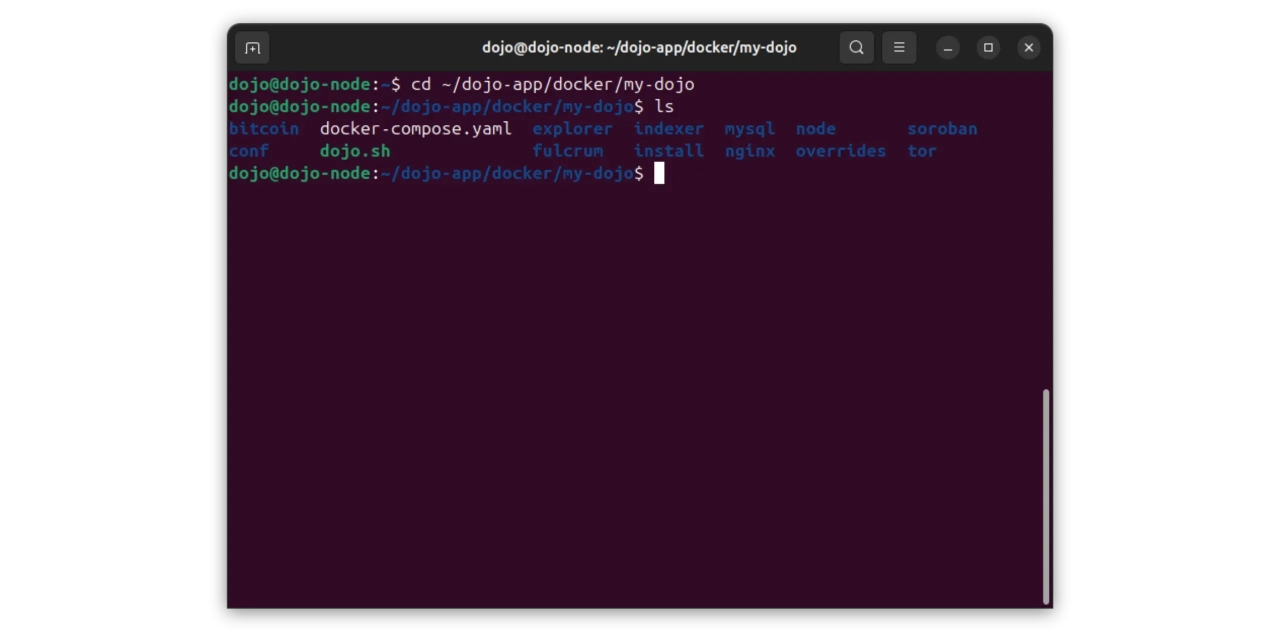Viewport: 1280px width, 638px height.
Task: Click the search icon in header bar
Action: coord(856,48)
